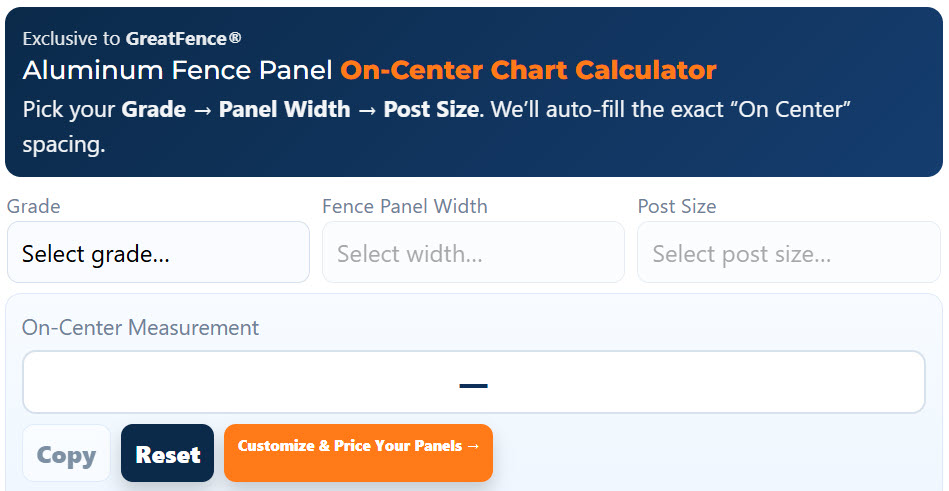Click the arrow on the Customize button
Viewport: 949px width, 491px height.
click(x=474, y=446)
